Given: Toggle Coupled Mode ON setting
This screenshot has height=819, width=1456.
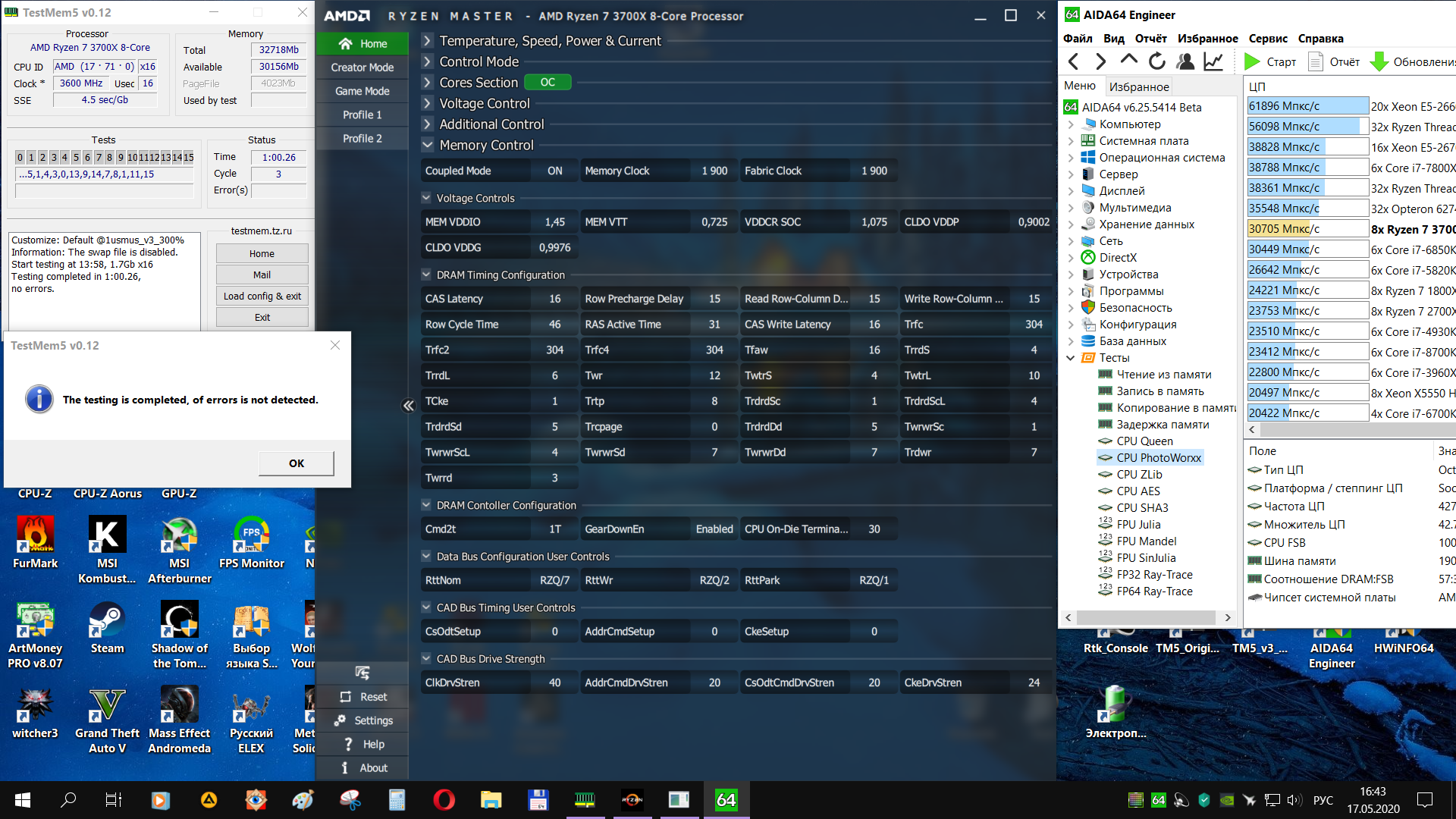Looking at the screenshot, I should pyautogui.click(x=554, y=171).
